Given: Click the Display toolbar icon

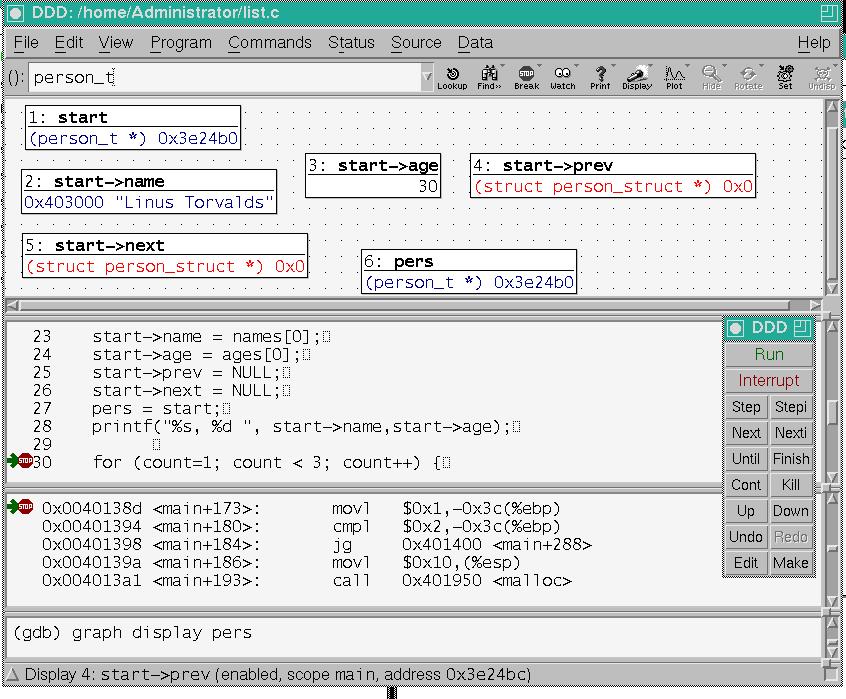Looking at the screenshot, I should [x=637, y=78].
